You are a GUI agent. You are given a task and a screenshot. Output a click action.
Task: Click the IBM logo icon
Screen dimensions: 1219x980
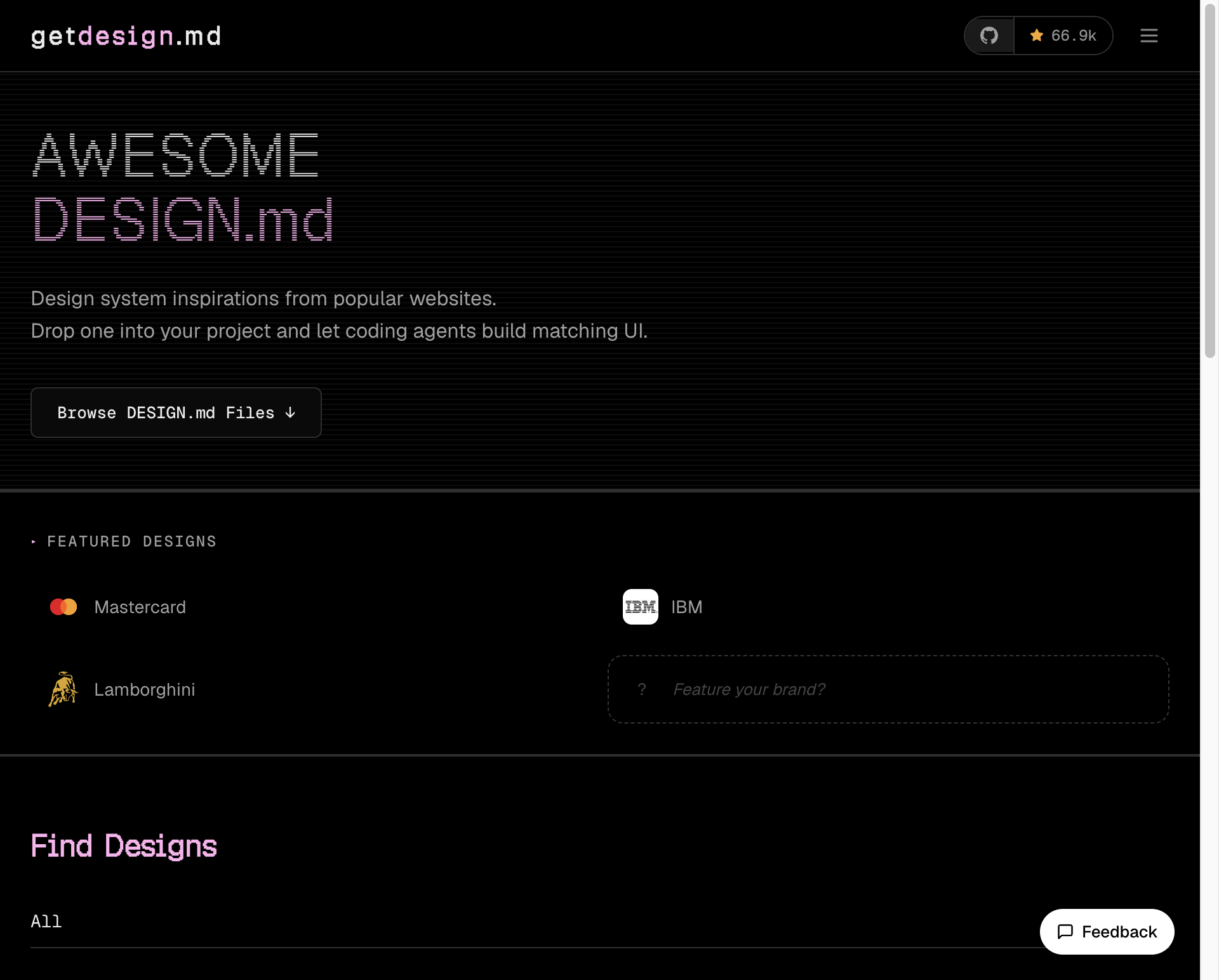point(640,607)
